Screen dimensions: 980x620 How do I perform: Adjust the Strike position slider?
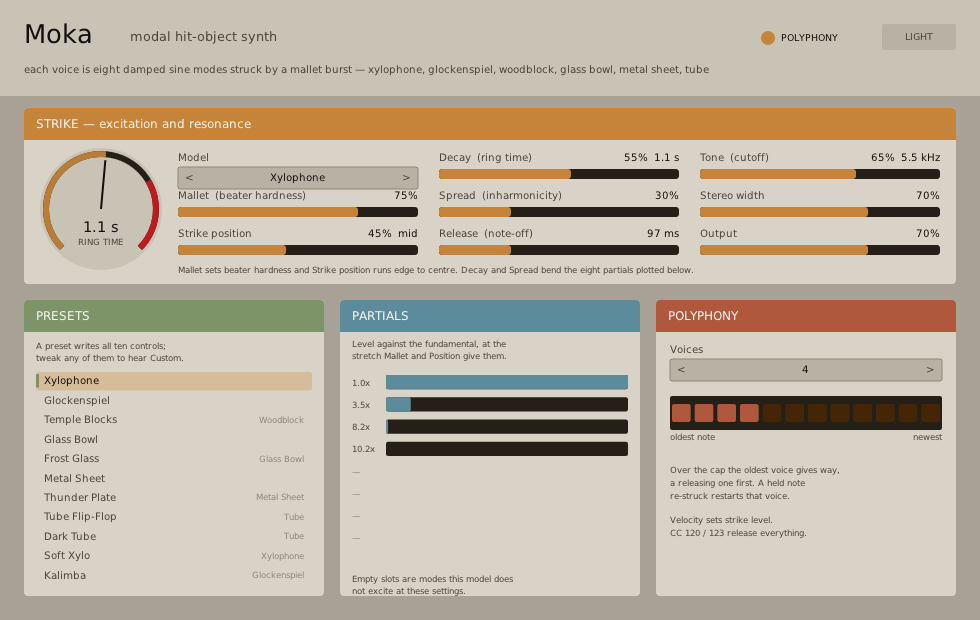point(298,250)
